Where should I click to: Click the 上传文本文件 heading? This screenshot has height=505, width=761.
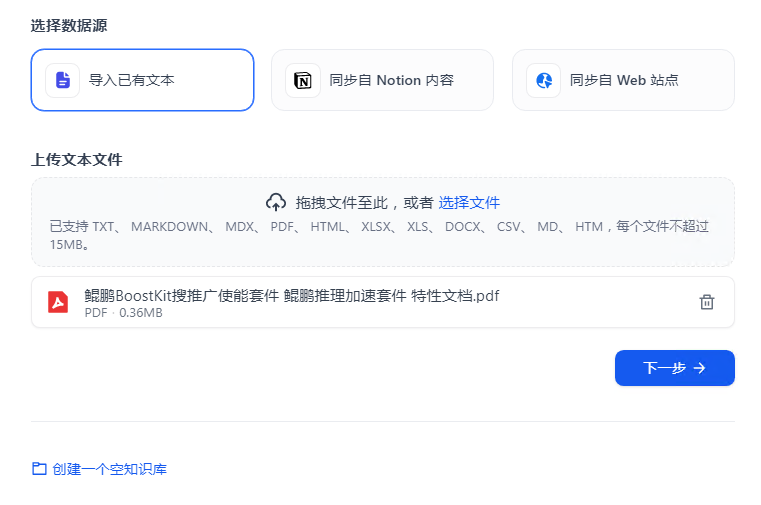point(77,160)
